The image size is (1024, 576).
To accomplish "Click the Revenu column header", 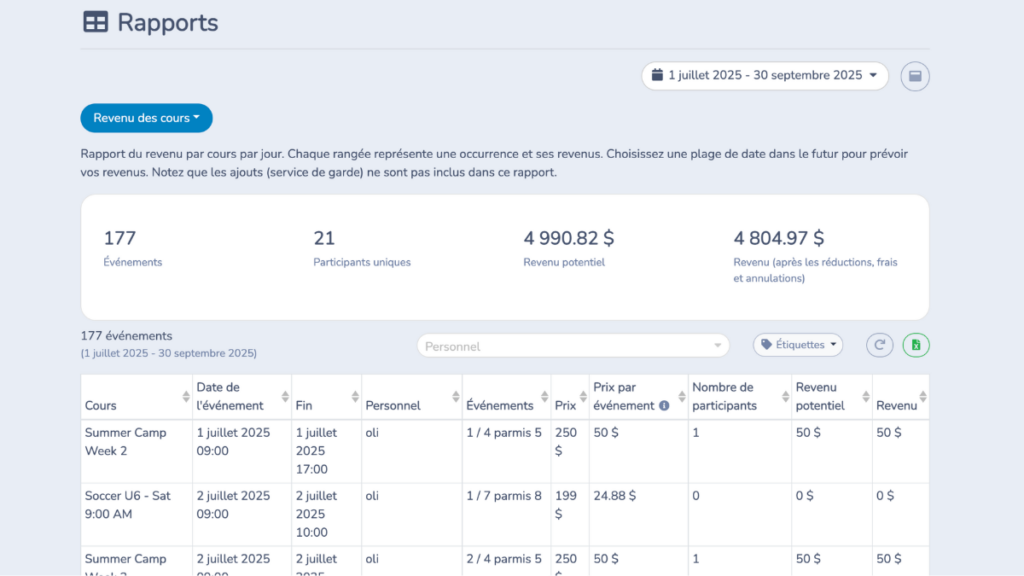I will [896, 406].
